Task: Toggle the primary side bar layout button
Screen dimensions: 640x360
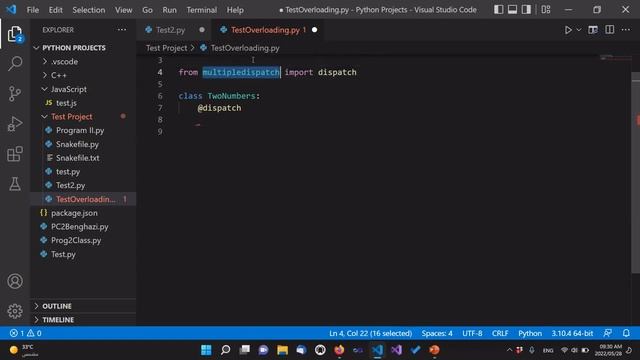Action: (498, 9)
